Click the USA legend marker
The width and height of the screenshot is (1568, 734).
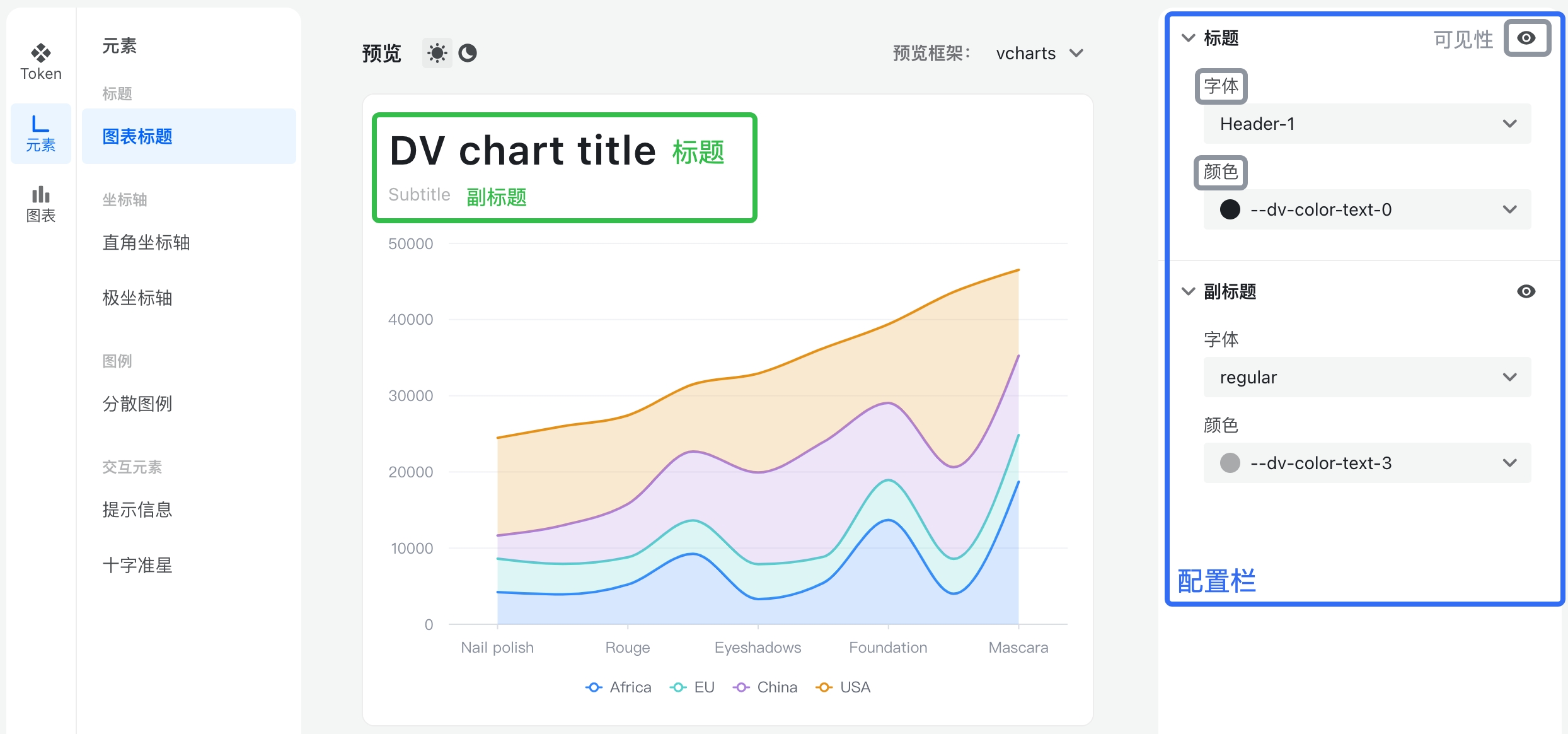click(824, 687)
